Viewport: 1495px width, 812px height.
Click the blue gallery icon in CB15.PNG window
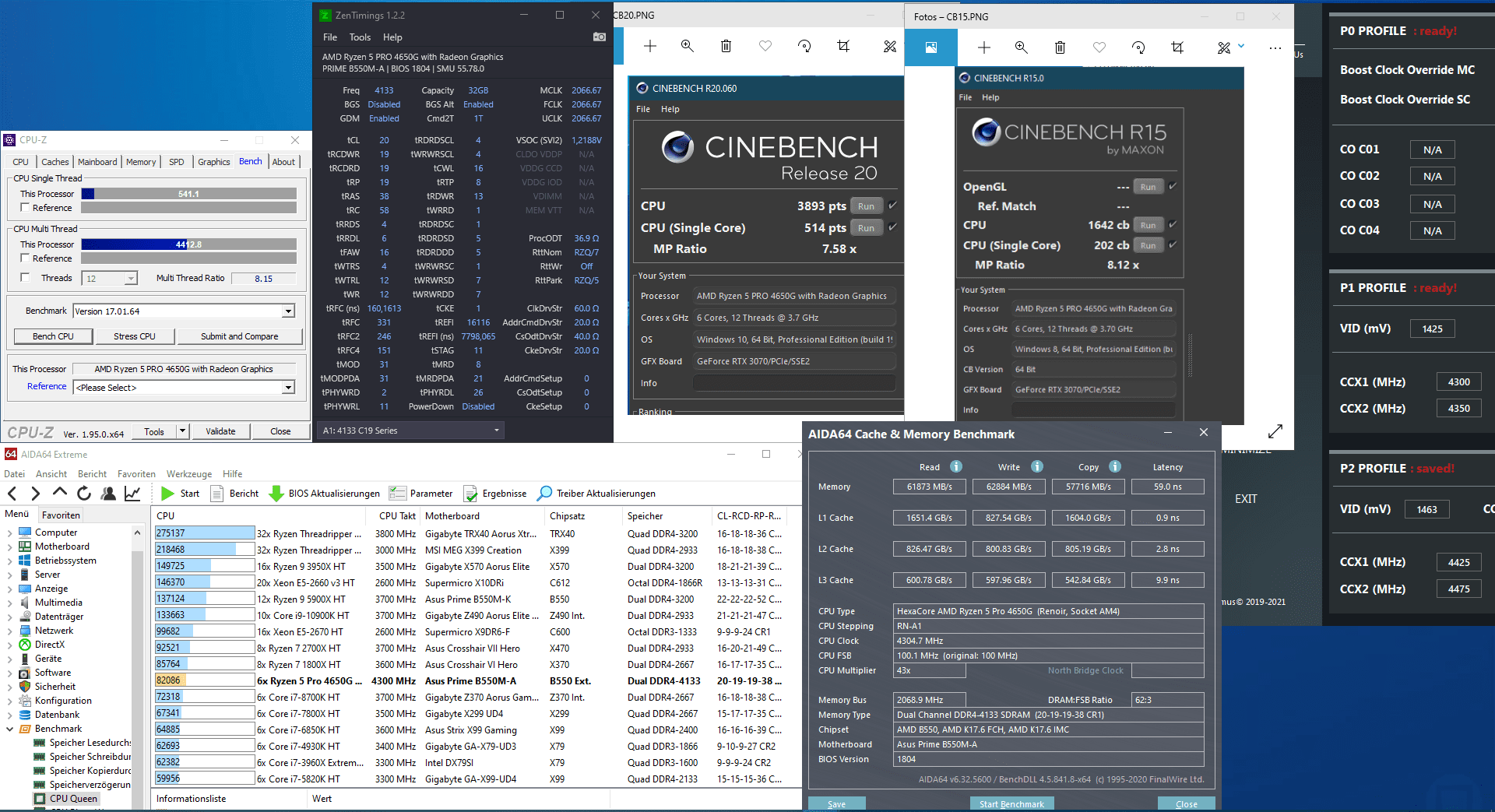coord(930,47)
